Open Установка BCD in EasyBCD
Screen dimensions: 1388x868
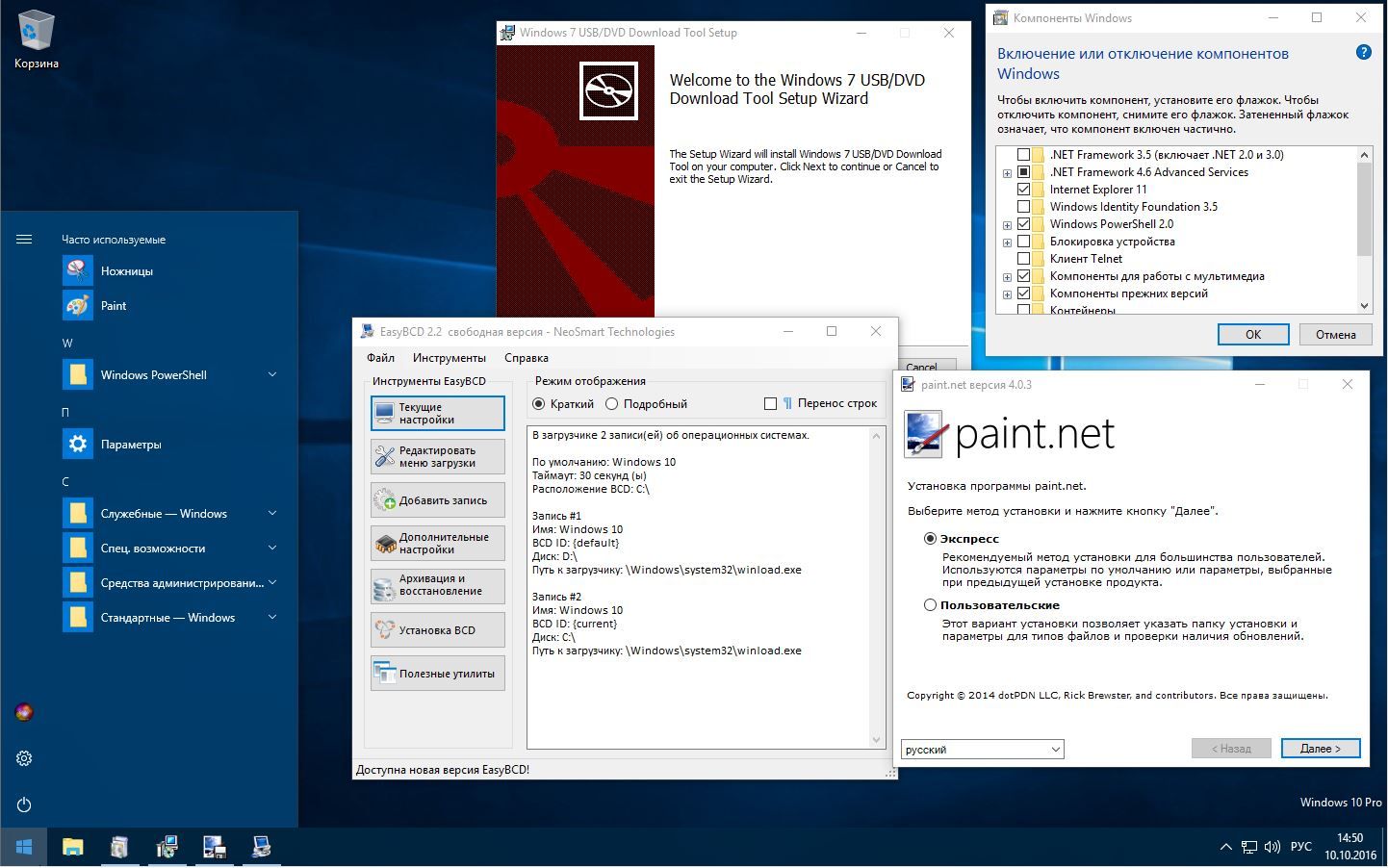438,630
